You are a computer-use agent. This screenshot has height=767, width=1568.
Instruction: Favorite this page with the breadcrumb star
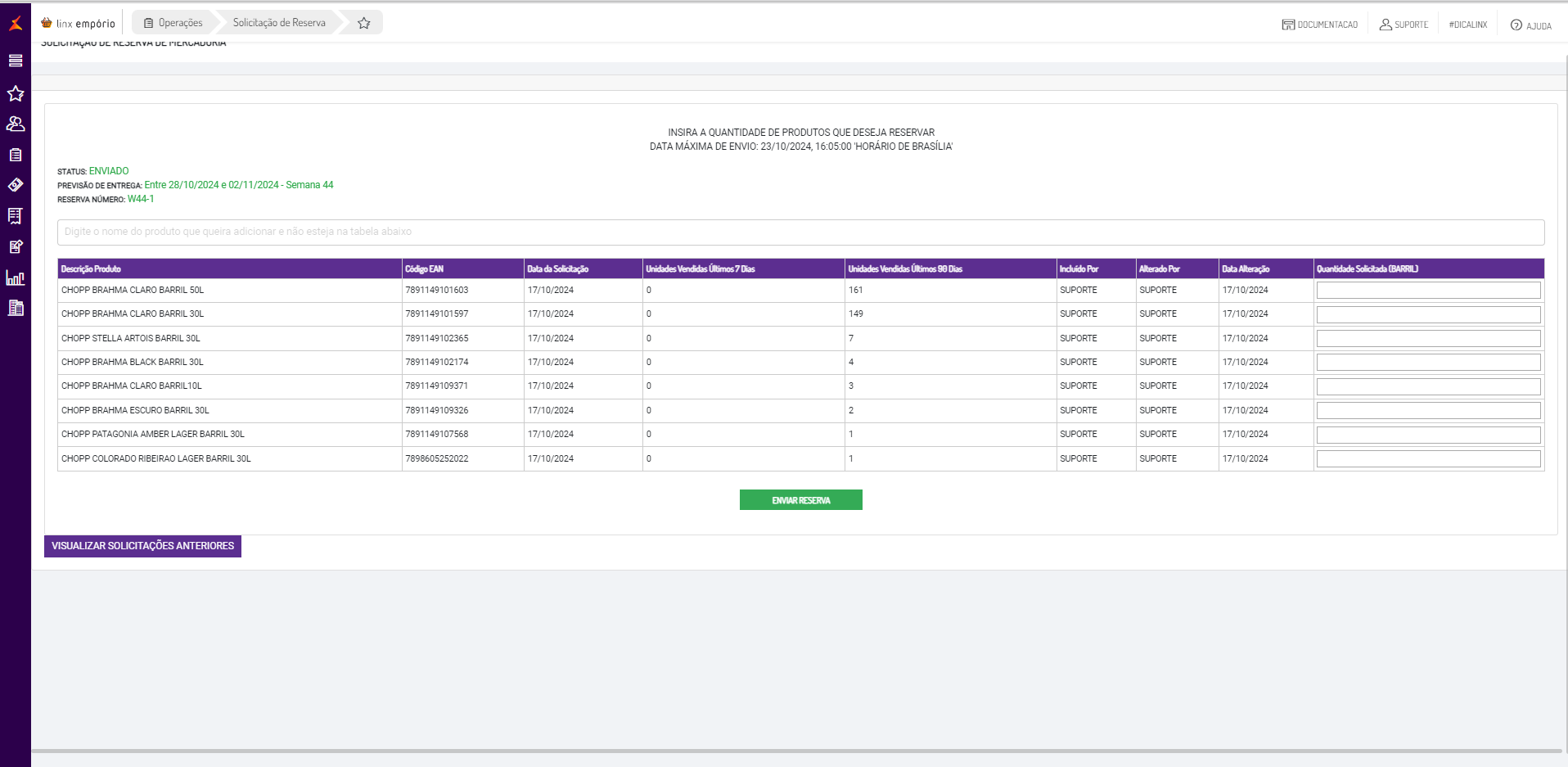364,23
